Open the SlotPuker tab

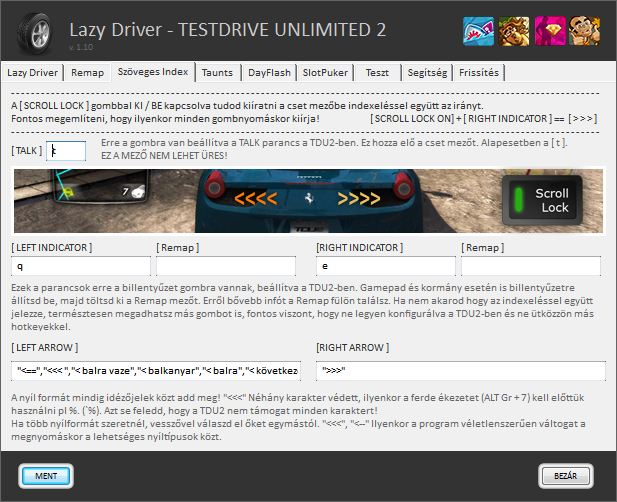click(325, 73)
